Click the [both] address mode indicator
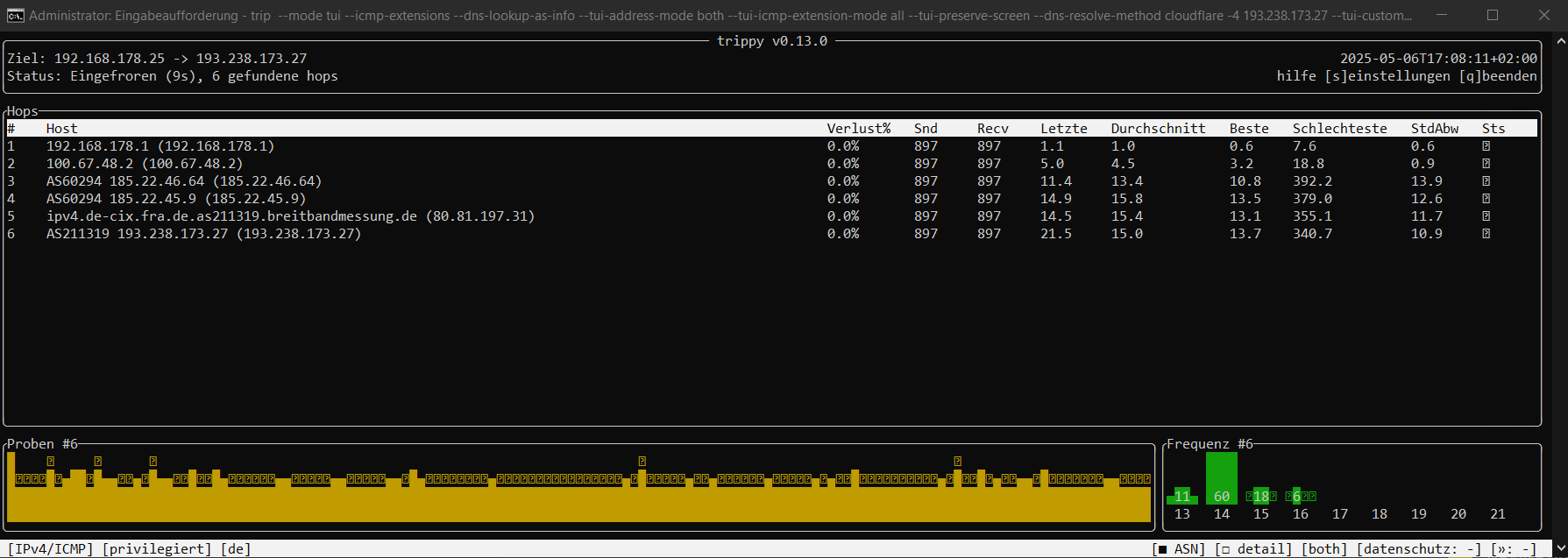The width and height of the screenshot is (1568, 558). pyautogui.click(x=1324, y=549)
